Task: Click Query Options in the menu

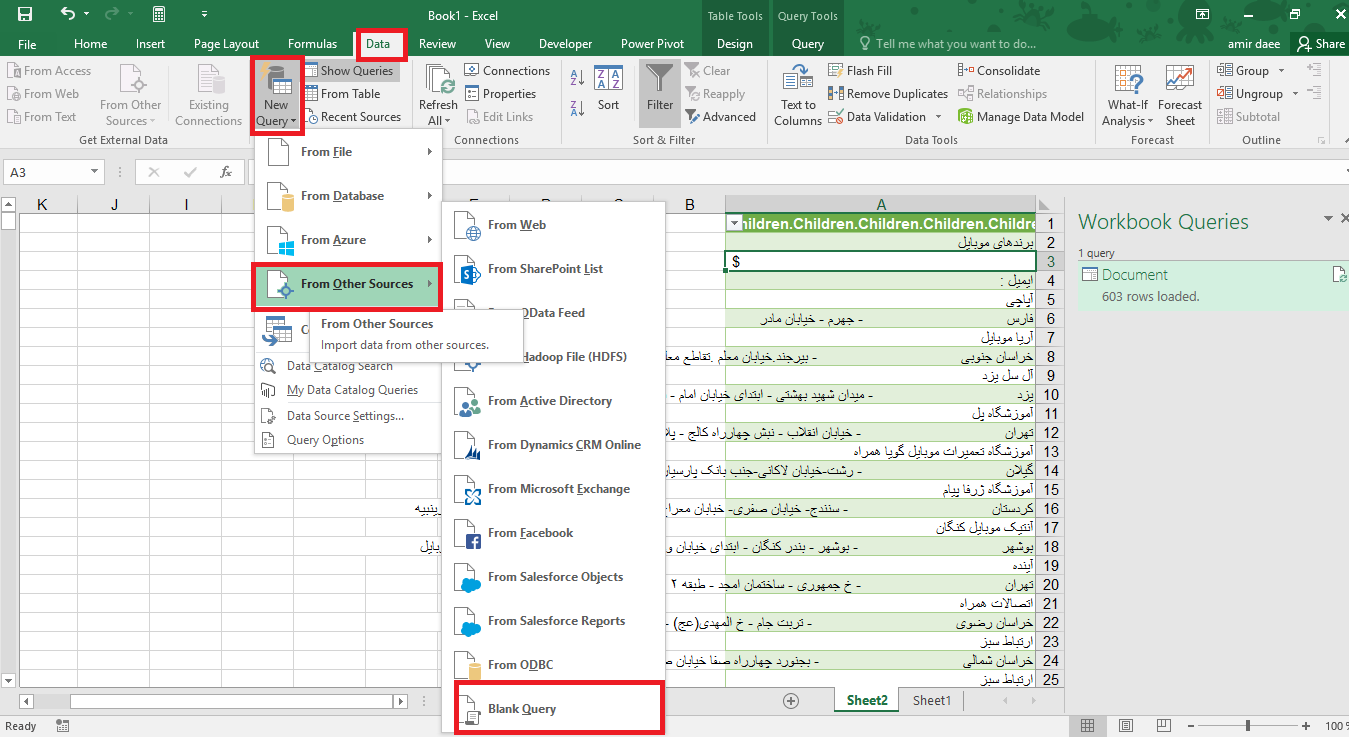Action: 325,440
